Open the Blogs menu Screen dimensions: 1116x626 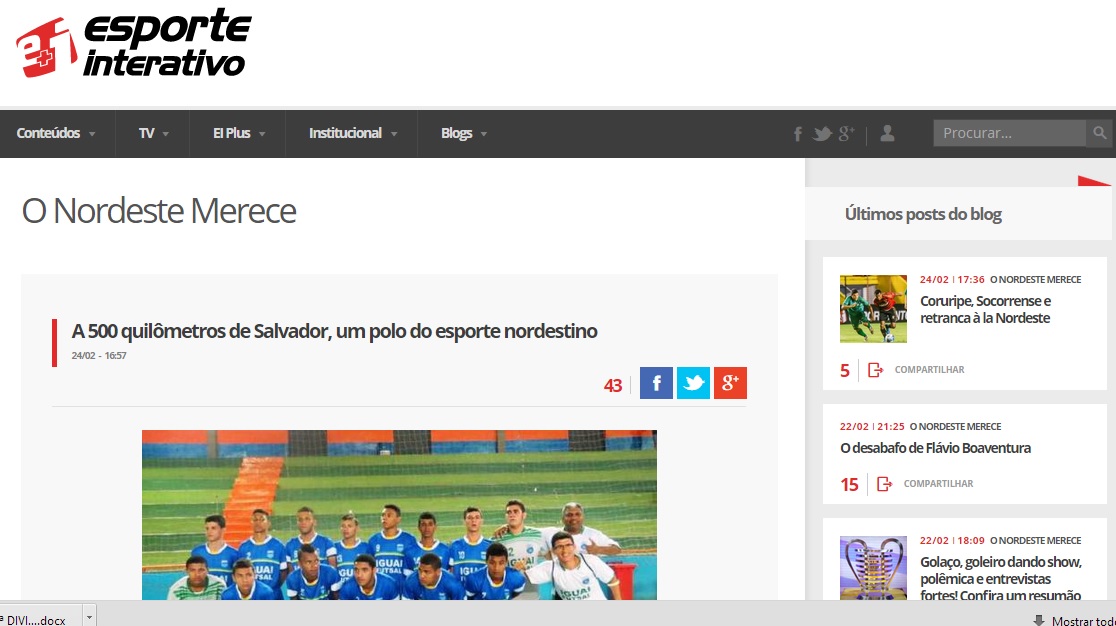(463, 134)
